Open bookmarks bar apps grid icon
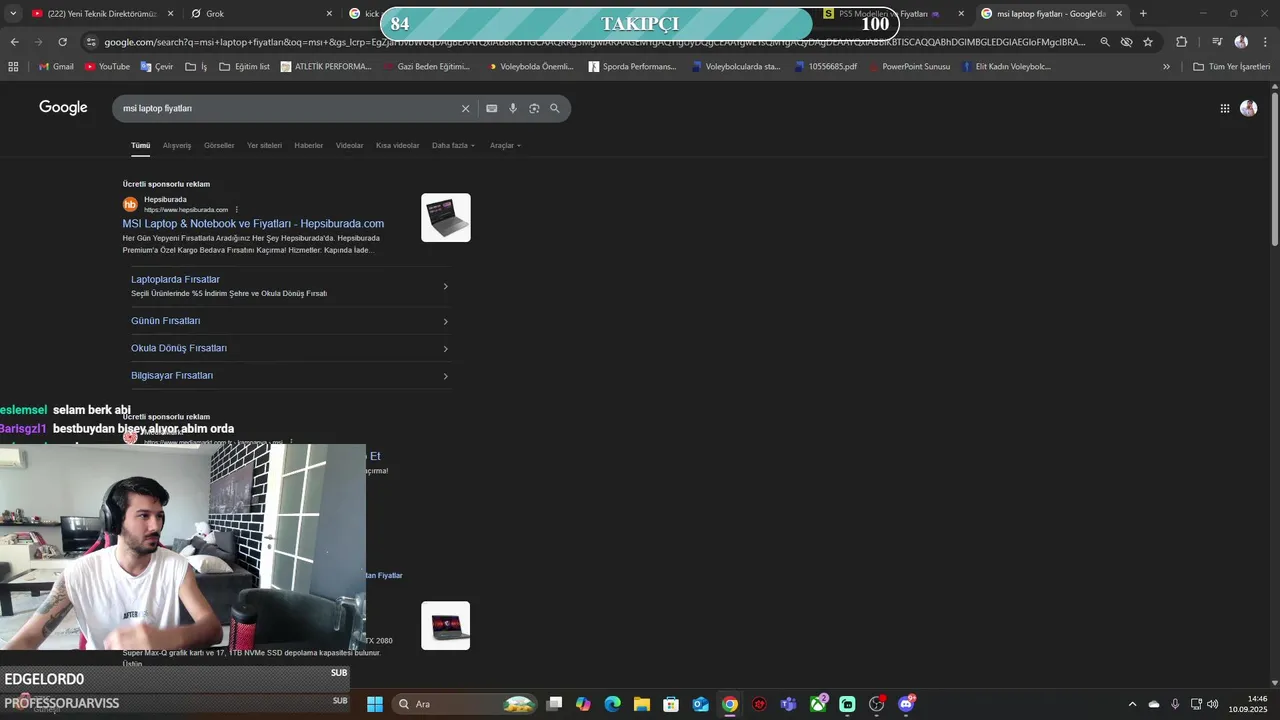Image resolution: width=1280 pixels, height=720 pixels. click(13, 66)
